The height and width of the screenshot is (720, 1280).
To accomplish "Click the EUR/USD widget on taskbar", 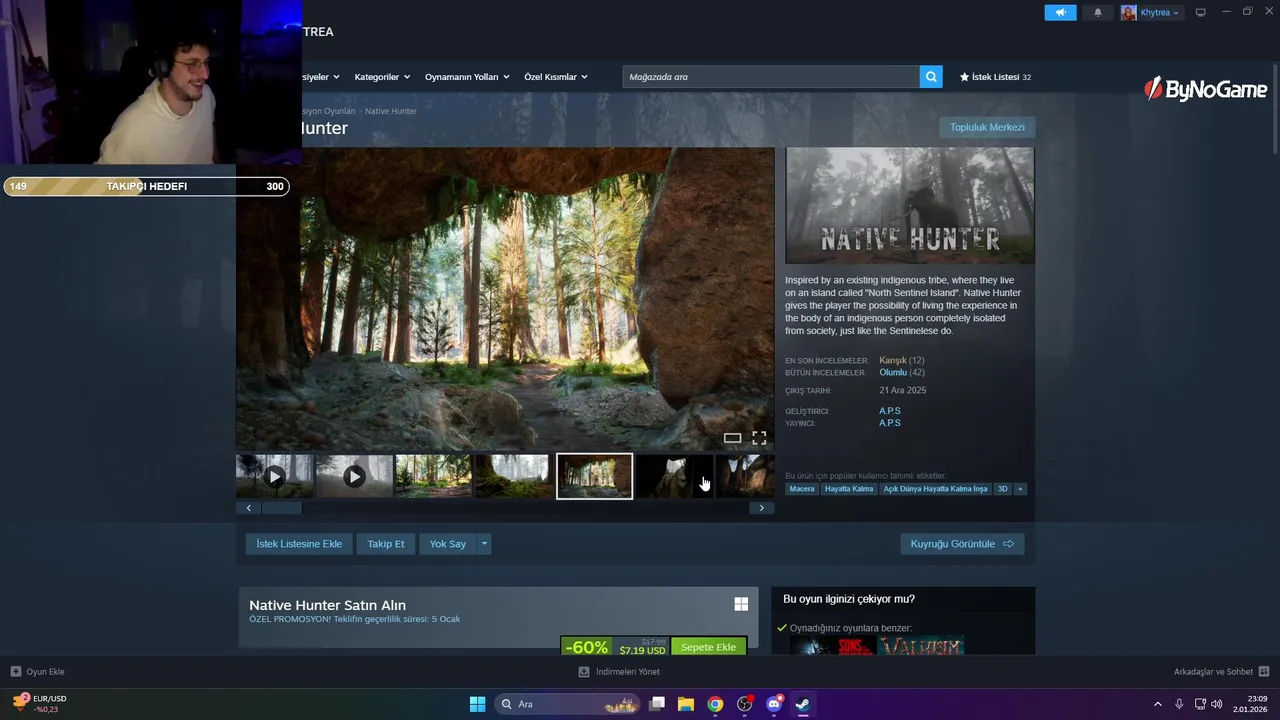I will click(x=40, y=704).
